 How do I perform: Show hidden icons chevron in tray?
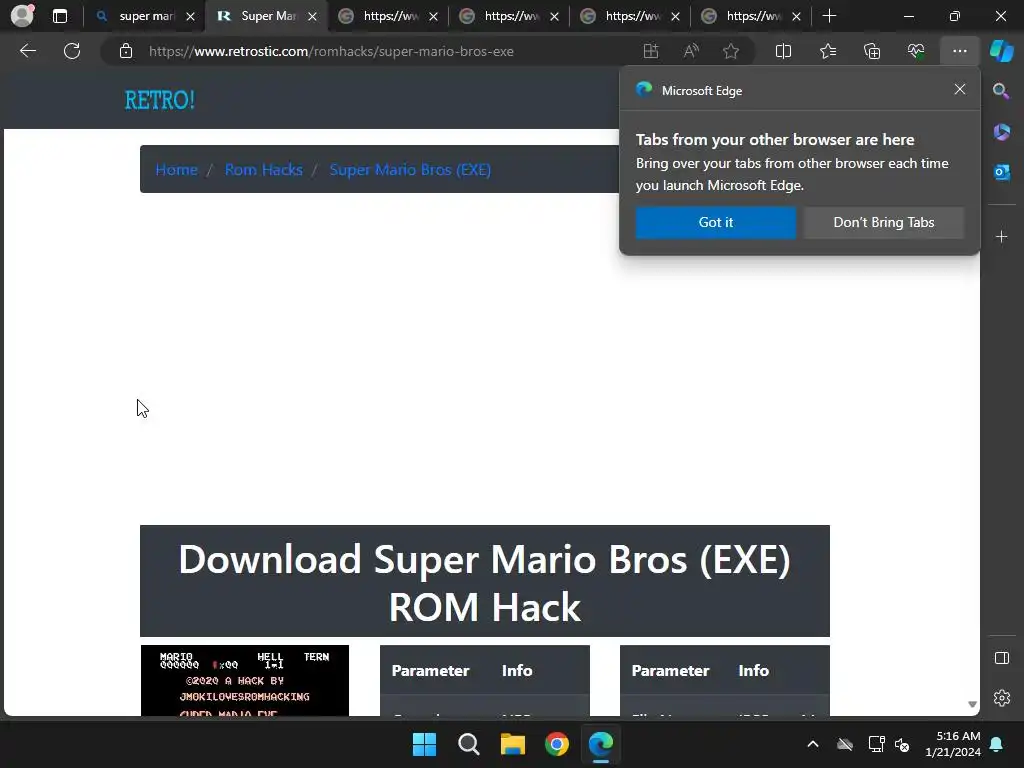812,744
